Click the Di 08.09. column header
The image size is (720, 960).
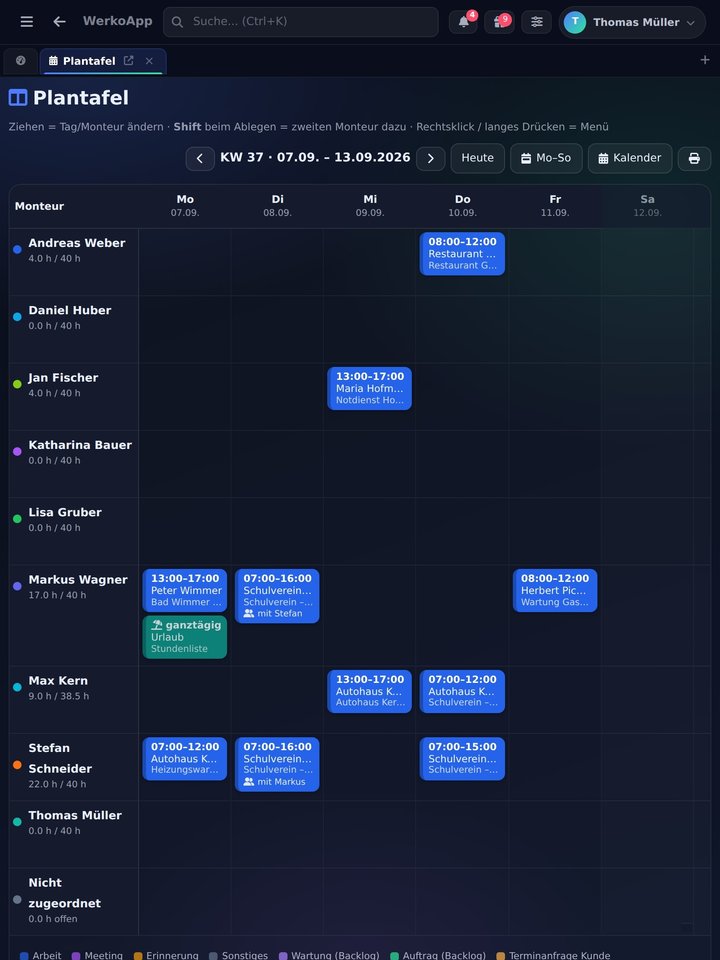[277, 206]
